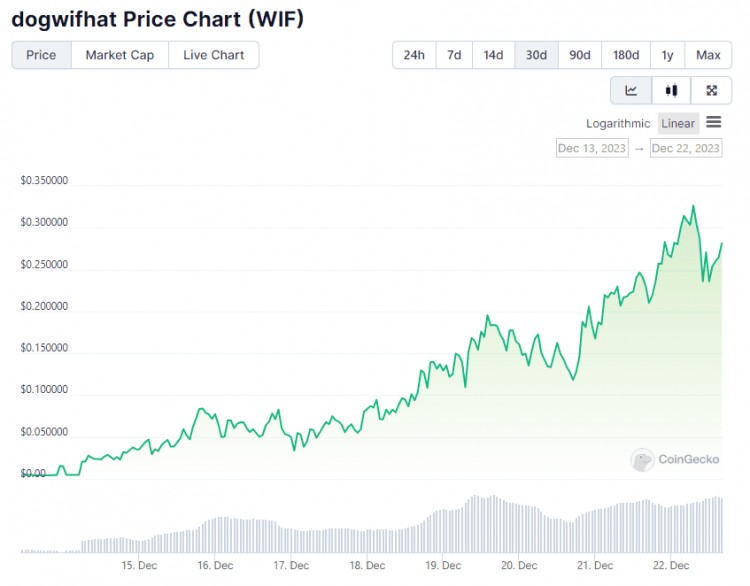Click the fullscreen expand chart icon
750x586 pixels.
point(711,90)
